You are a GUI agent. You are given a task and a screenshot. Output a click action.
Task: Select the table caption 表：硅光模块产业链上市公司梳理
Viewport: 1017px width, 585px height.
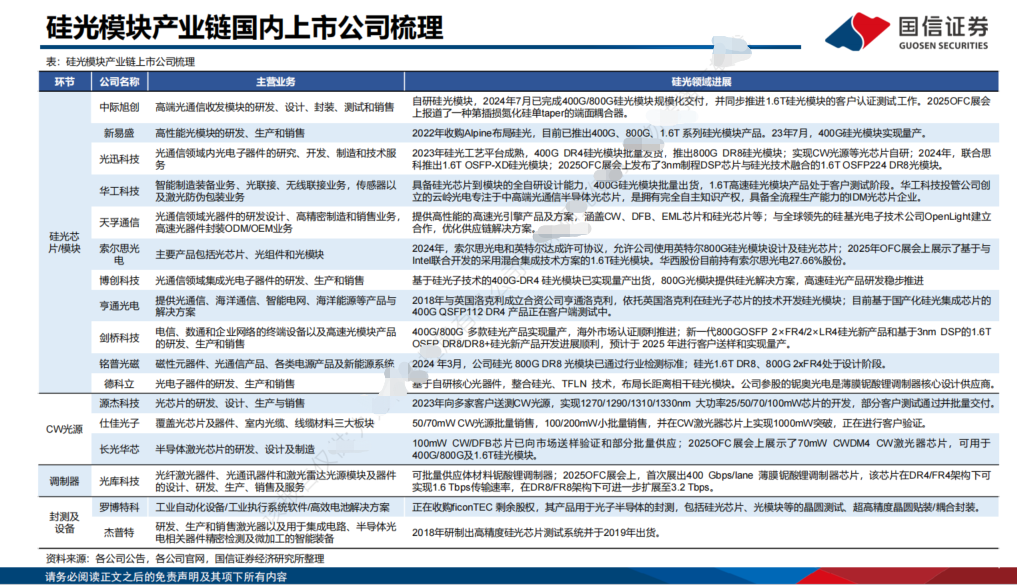click(120, 62)
